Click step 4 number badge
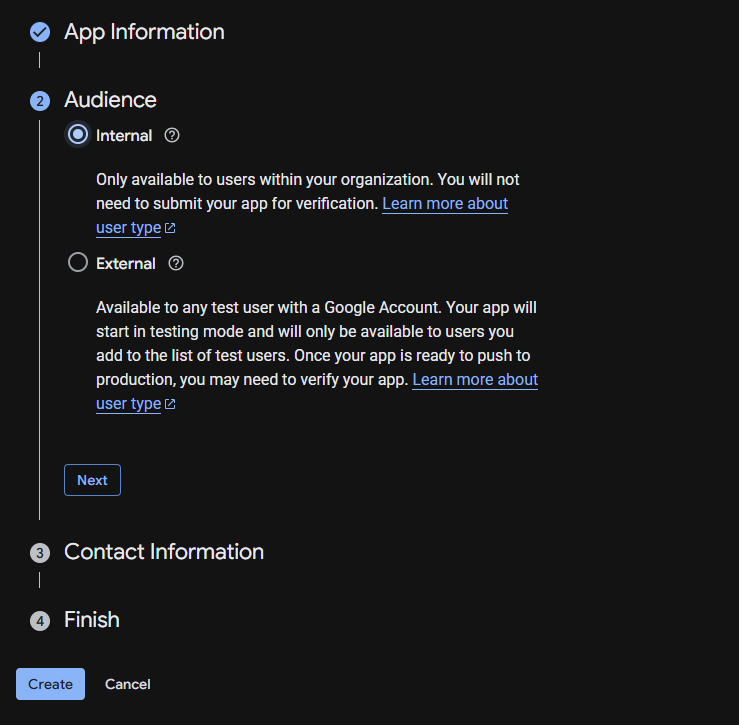 [x=40, y=621]
